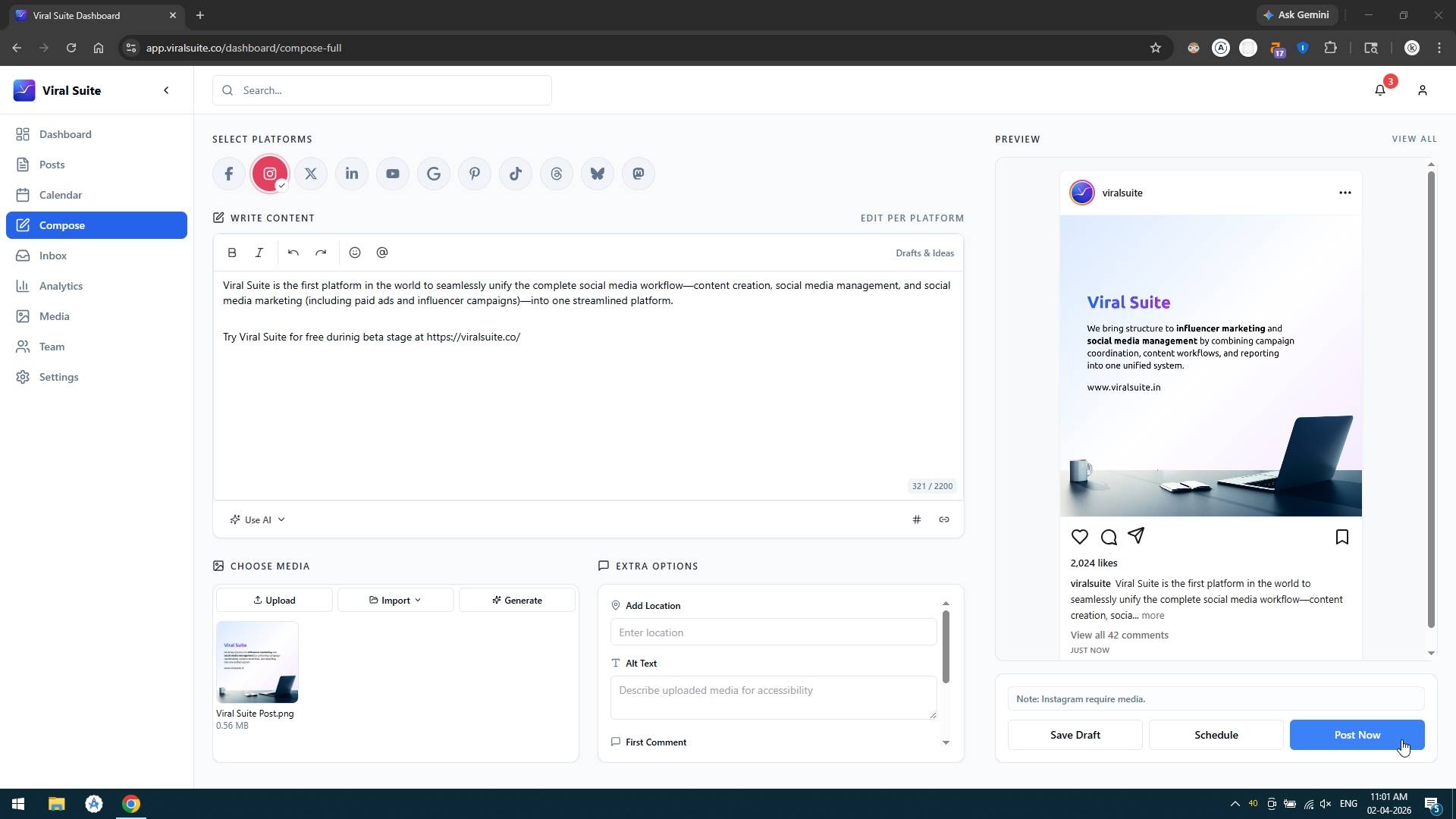Viewport: 1456px width, 819px height.
Task: Open the emoji picker
Action: coord(355,253)
